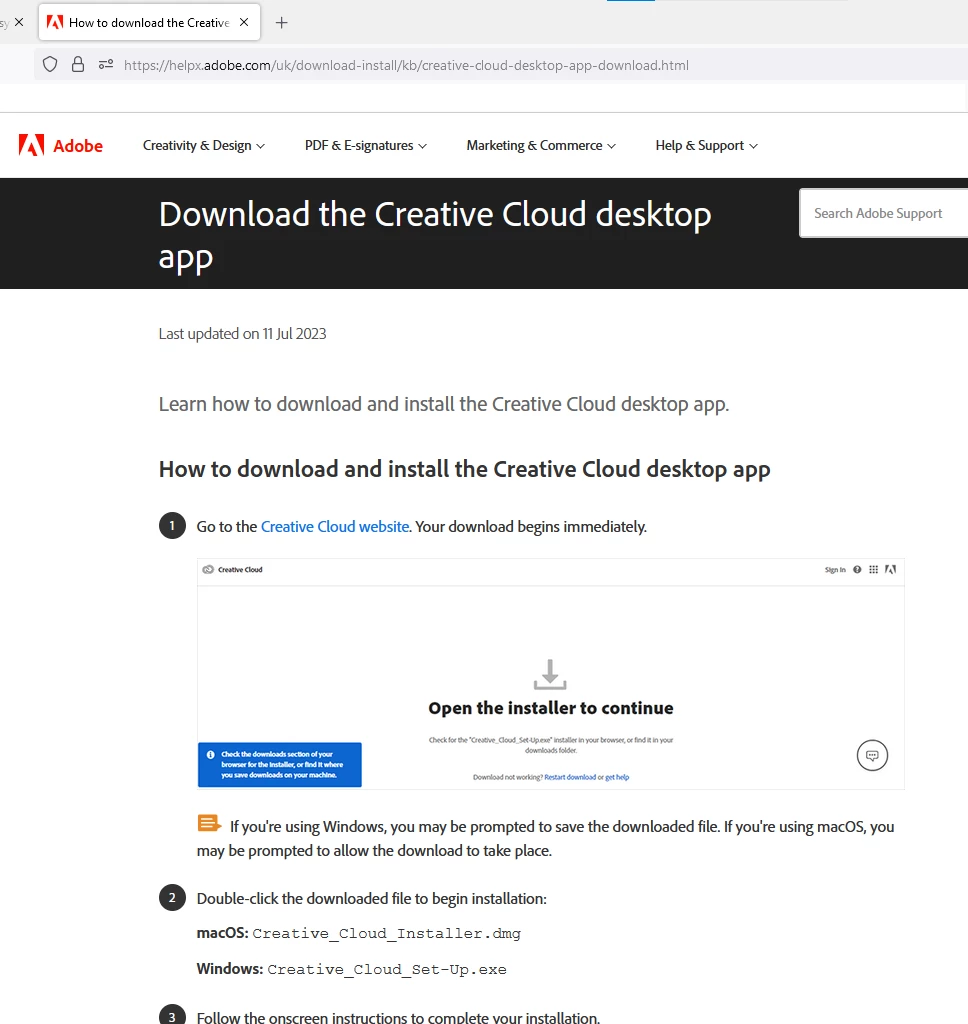This screenshot has height=1024, width=968.
Task: Click the Restart download link in image
Action: pos(570,777)
